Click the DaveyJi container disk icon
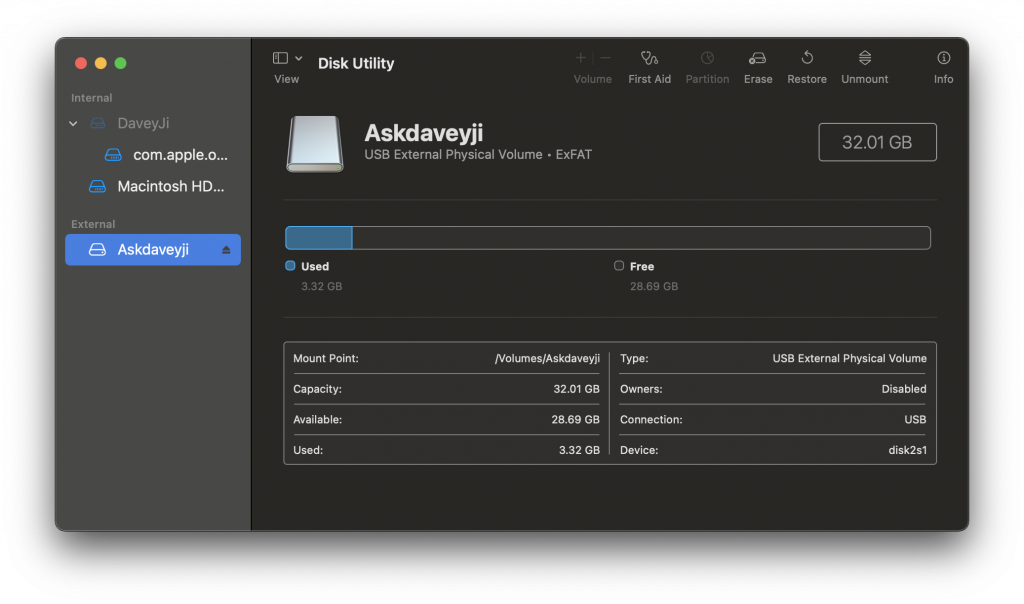This screenshot has height=604, width=1024. pos(97,123)
